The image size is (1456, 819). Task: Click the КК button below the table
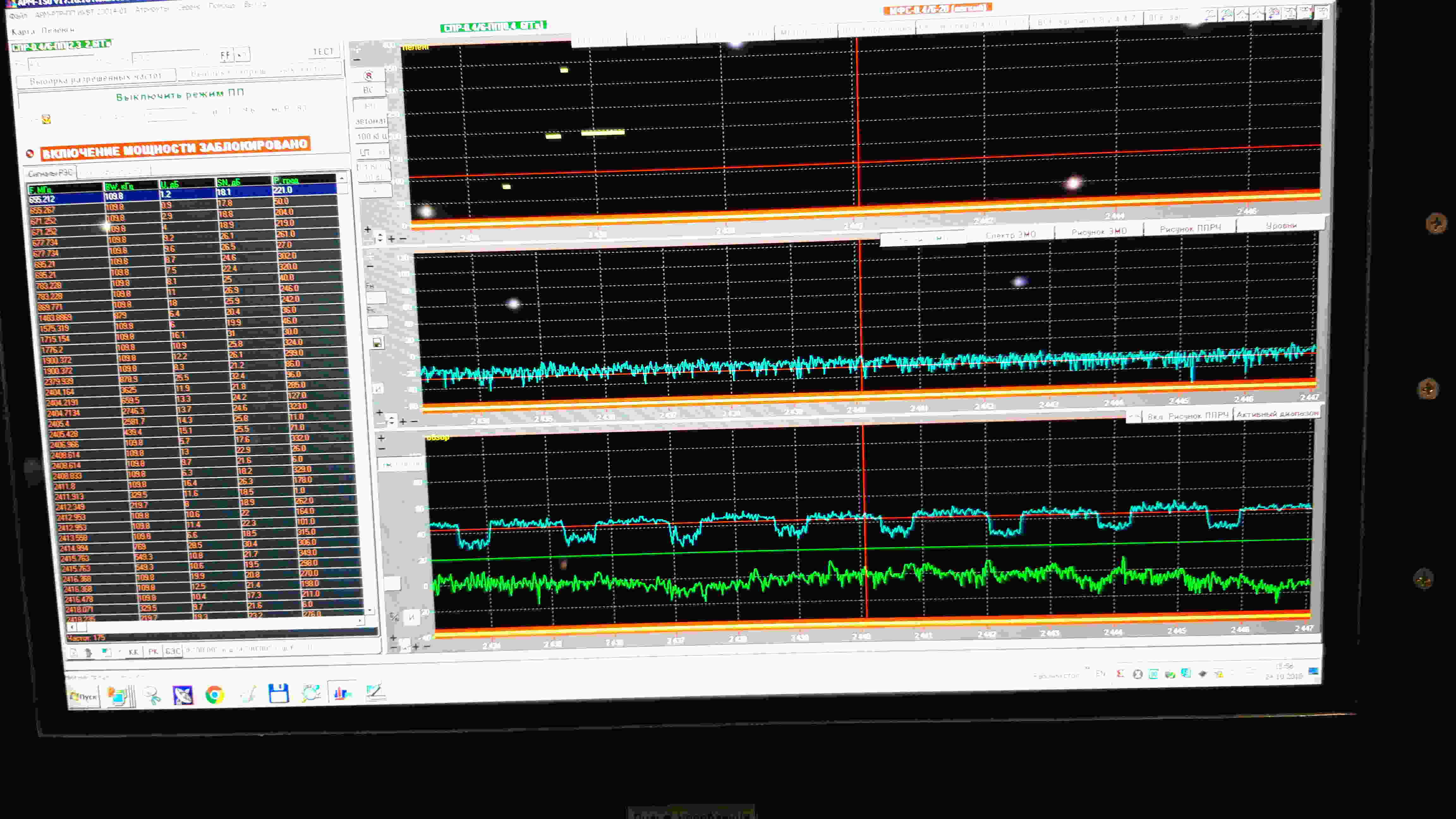[133, 652]
